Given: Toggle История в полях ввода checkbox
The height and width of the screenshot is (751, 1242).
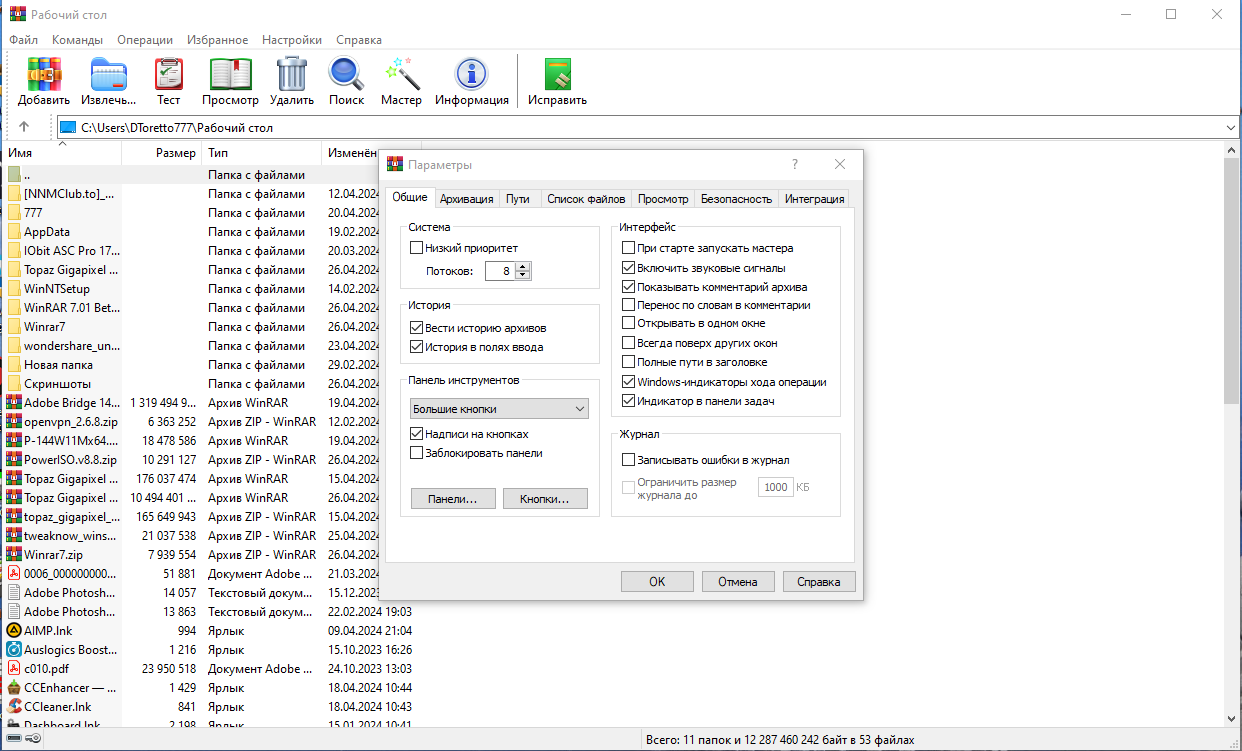Looking at the screenshot, I should point(417,347).
